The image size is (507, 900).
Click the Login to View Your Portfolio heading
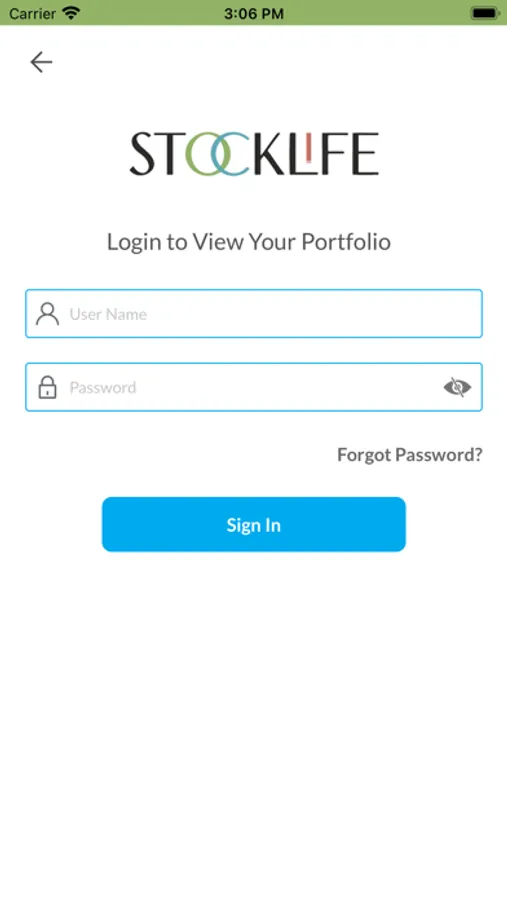(x=249, y=242)
